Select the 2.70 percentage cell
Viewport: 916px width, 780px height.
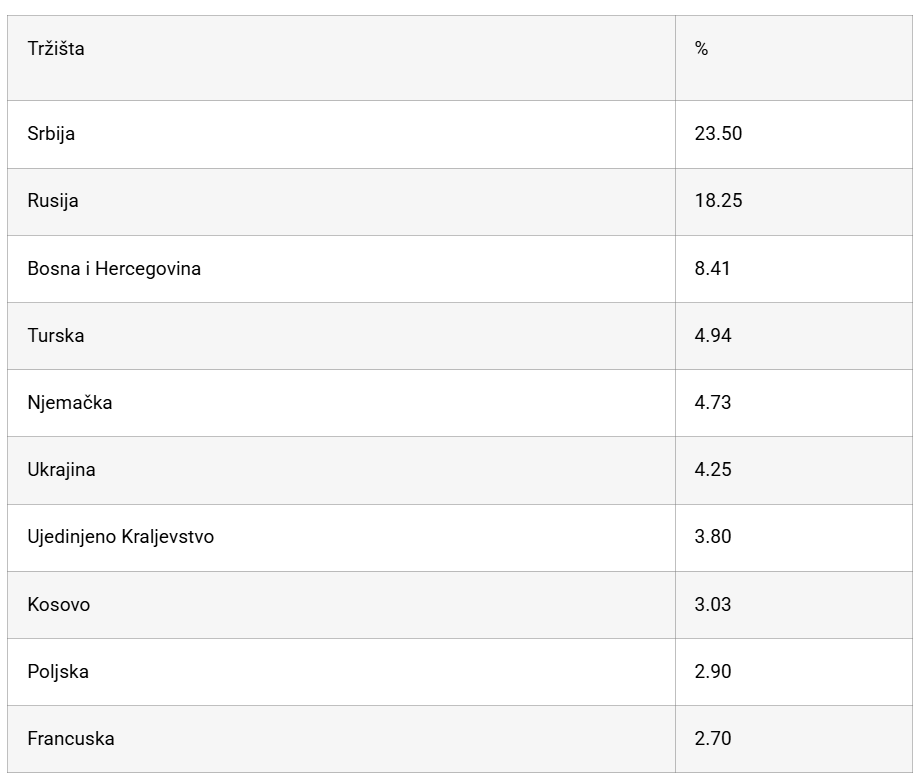tap(794, 739)
